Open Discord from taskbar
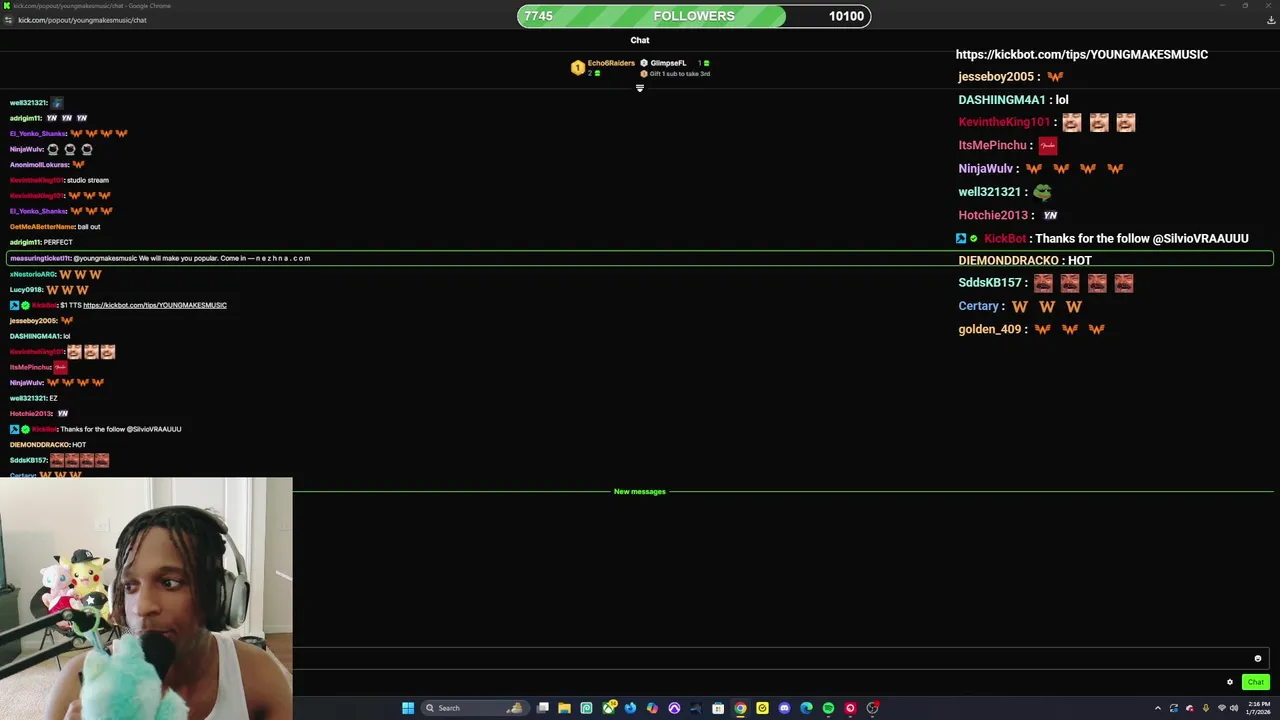The image size is (1280, 720). point(784,708)
